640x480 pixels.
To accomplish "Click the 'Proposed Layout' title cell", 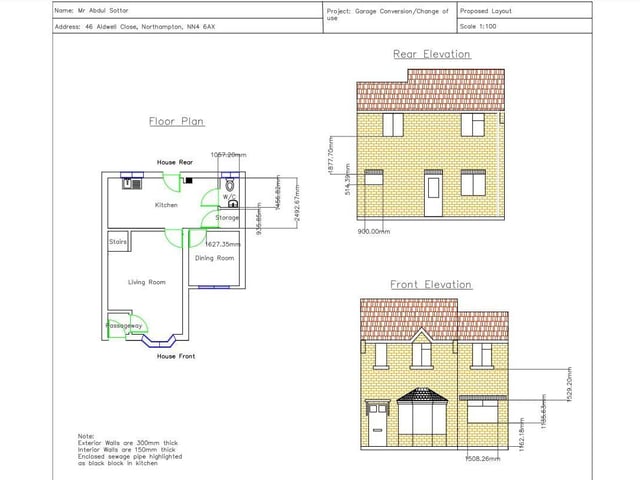I will click(x=486, y=11).
